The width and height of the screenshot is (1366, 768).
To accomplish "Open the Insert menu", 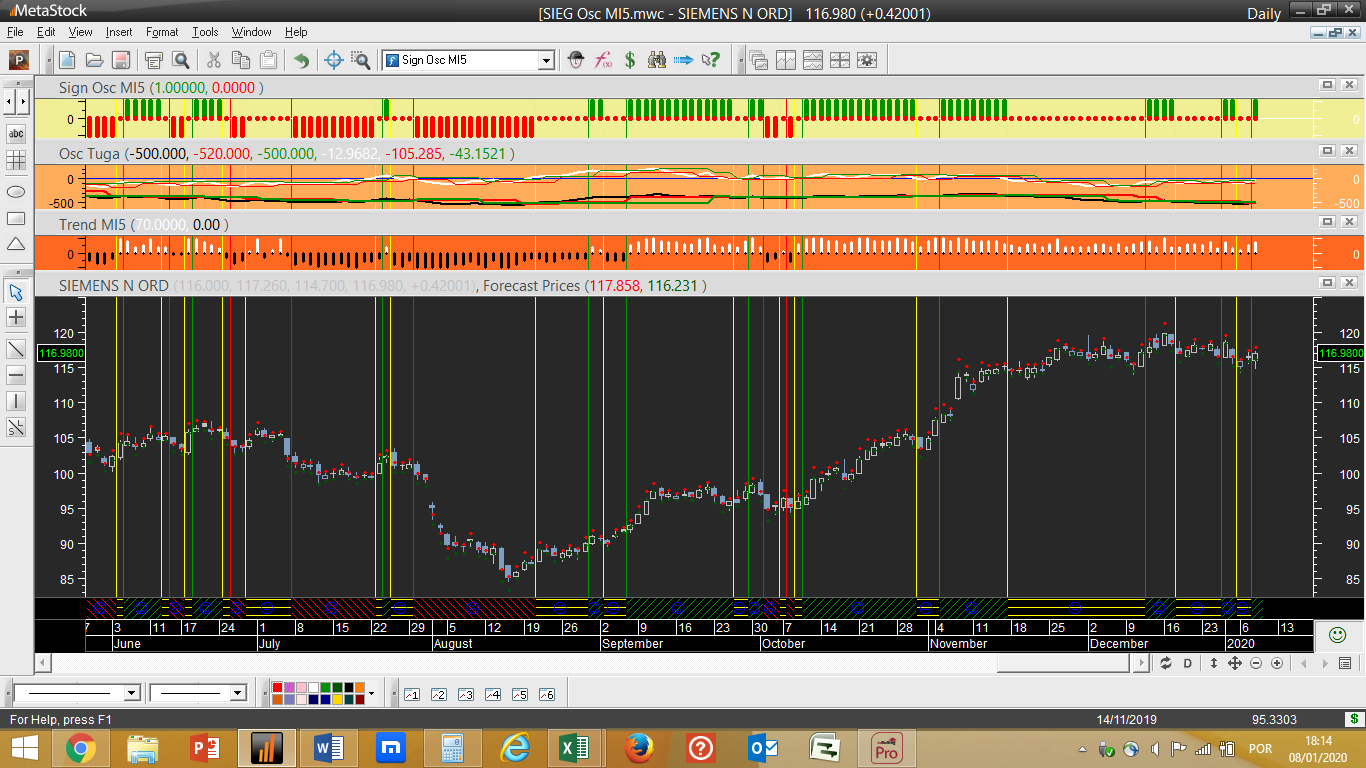I will pyautogui.click(x=118, y=32).
